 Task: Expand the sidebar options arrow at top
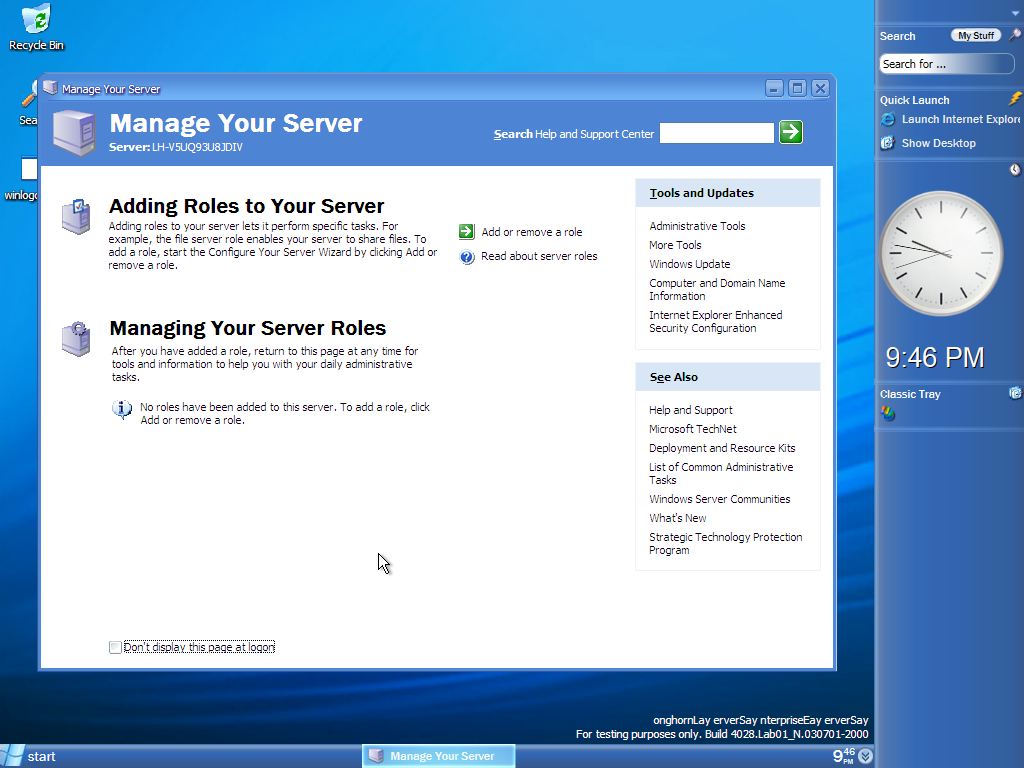pos(1014,11)
